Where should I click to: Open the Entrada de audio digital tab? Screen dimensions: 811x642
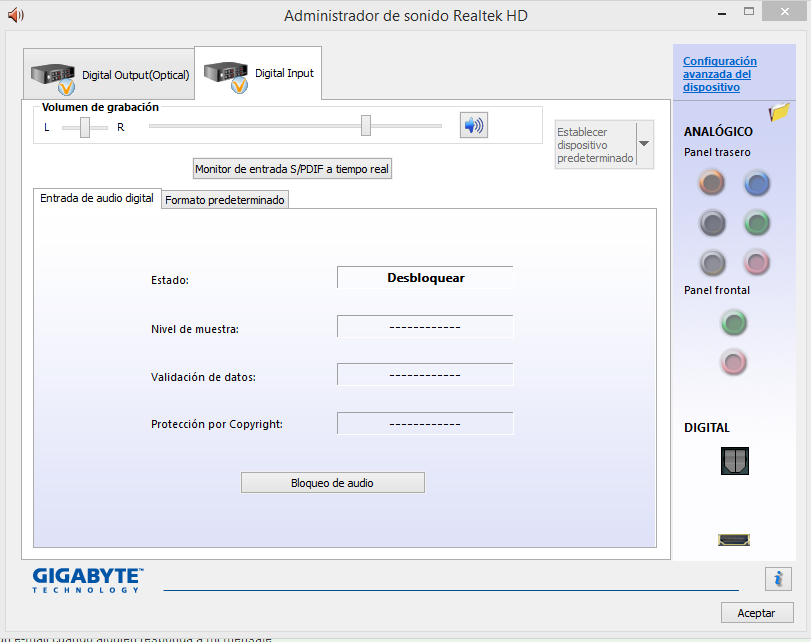97,198
